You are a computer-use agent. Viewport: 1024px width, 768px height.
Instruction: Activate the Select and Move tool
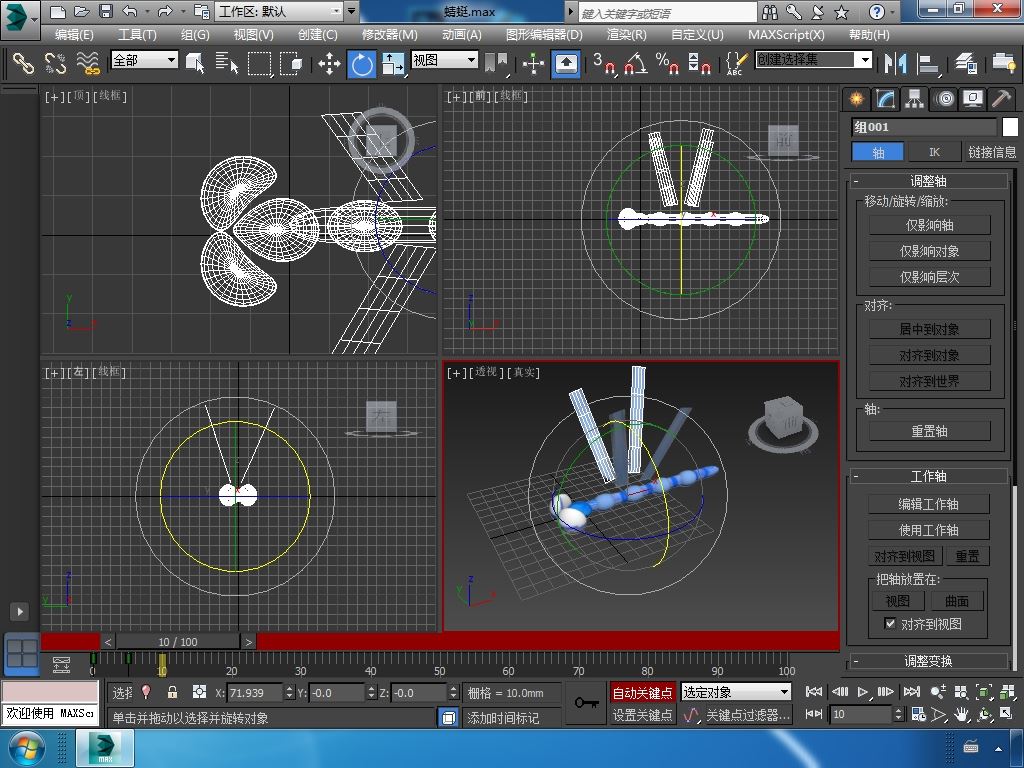click(x=329, y=65)
